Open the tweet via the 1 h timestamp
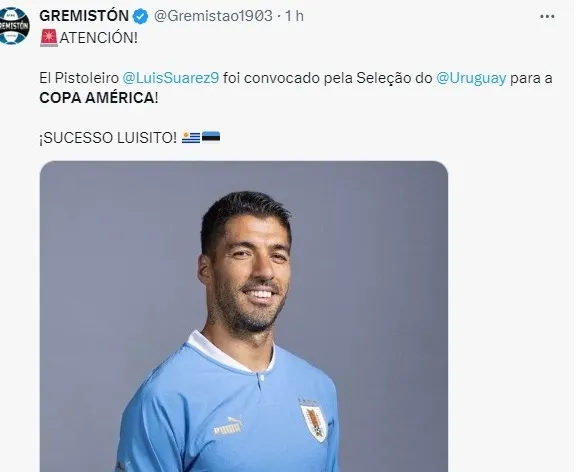 pyautogui.click(x=295, y=16)
